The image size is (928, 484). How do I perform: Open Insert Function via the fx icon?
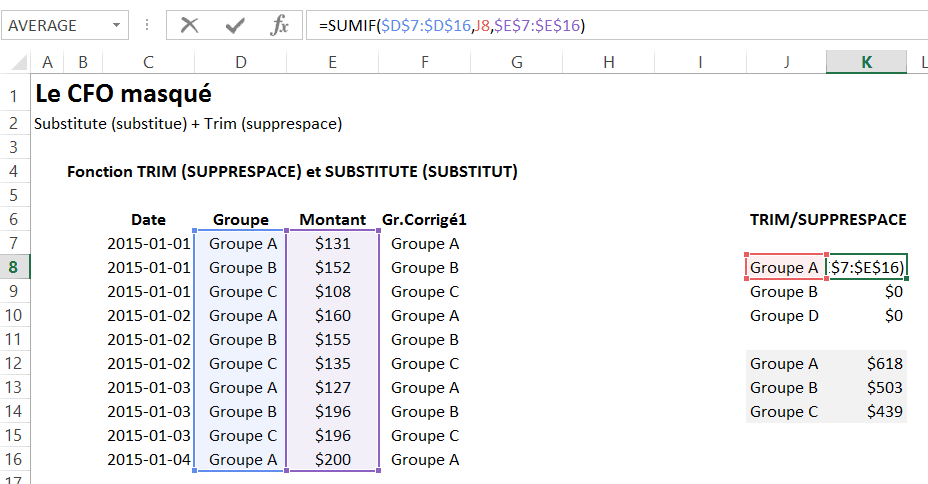[x=280, y=25]
